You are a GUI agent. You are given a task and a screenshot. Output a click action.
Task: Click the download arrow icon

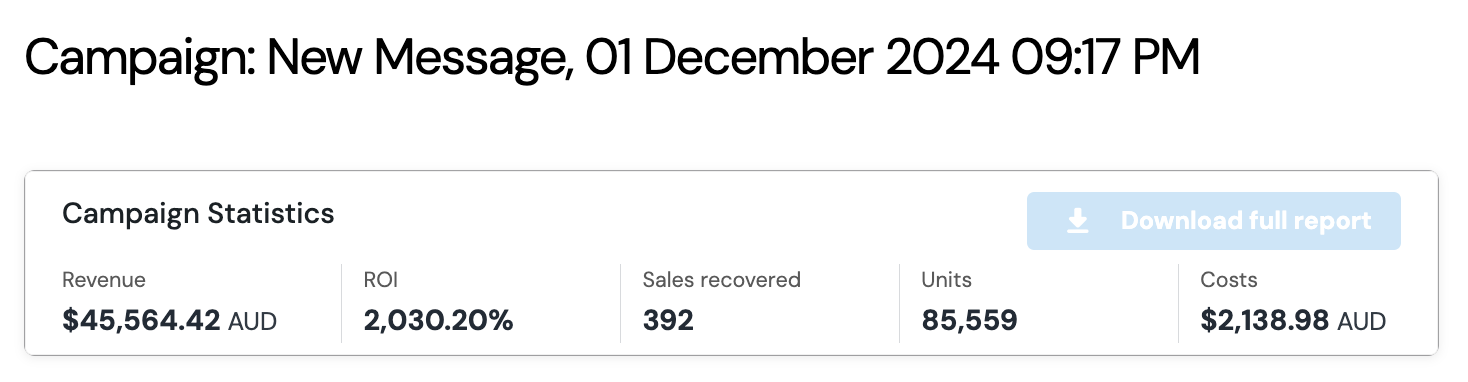tap(1078, 221)
